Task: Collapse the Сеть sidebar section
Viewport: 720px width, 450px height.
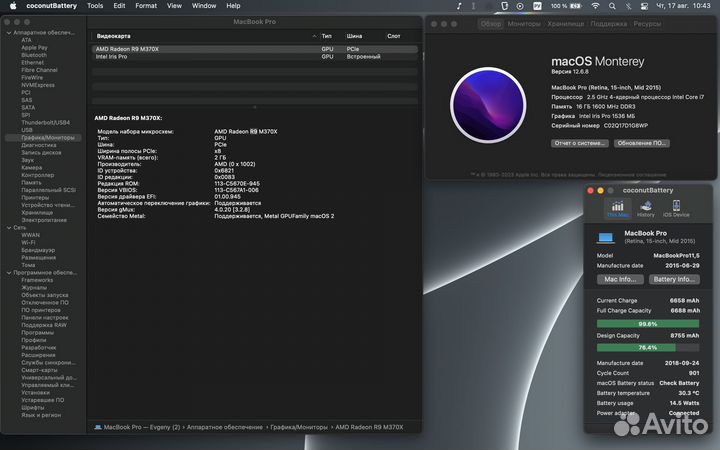Action: [x=9, y=227]
